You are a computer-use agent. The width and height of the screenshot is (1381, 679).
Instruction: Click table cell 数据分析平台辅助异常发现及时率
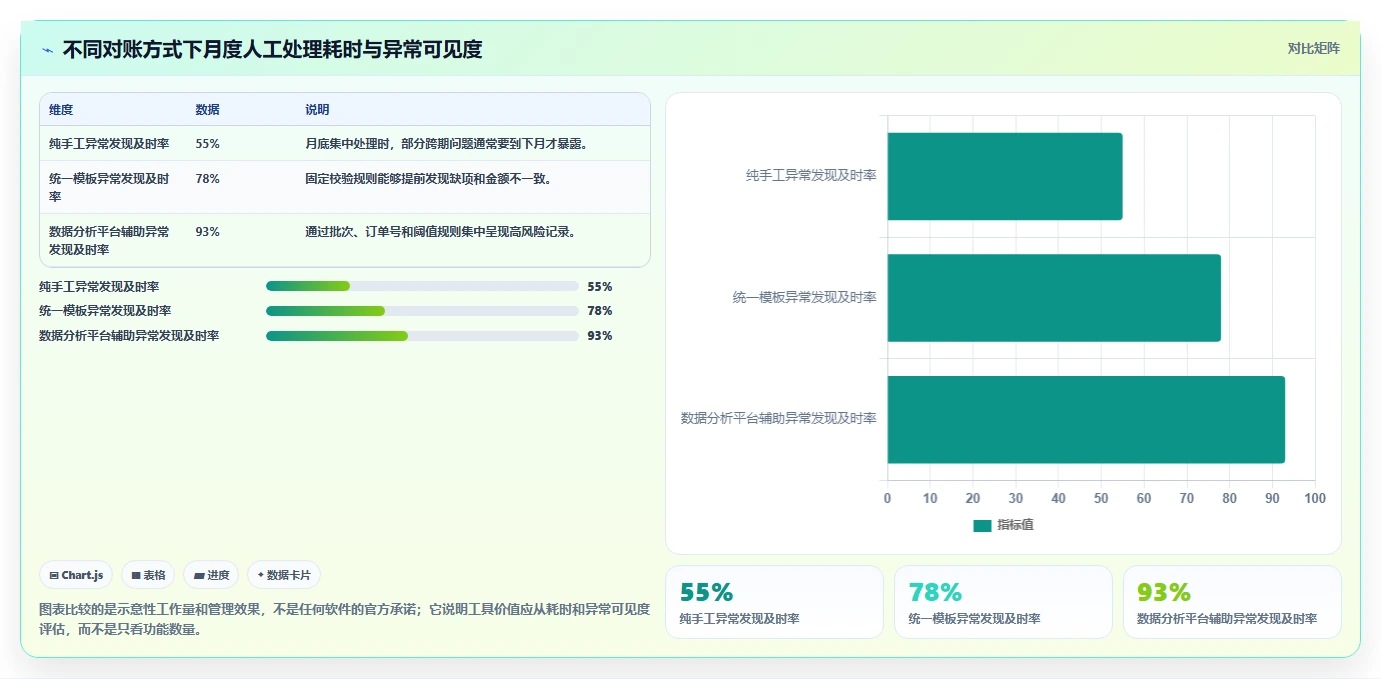(109, 241)
